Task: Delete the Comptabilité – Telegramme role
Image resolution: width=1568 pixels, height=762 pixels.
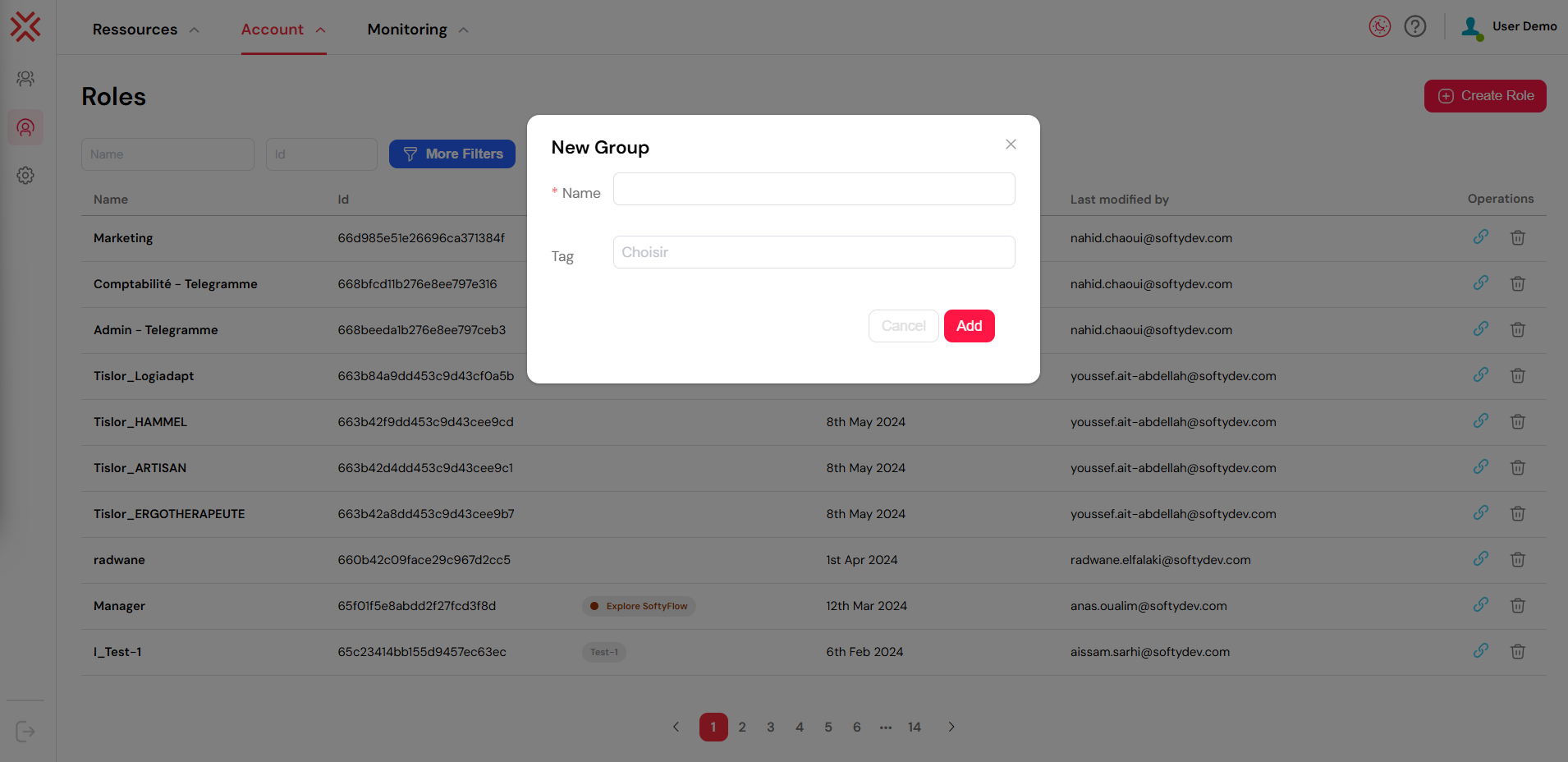Action: [1518, 283]
